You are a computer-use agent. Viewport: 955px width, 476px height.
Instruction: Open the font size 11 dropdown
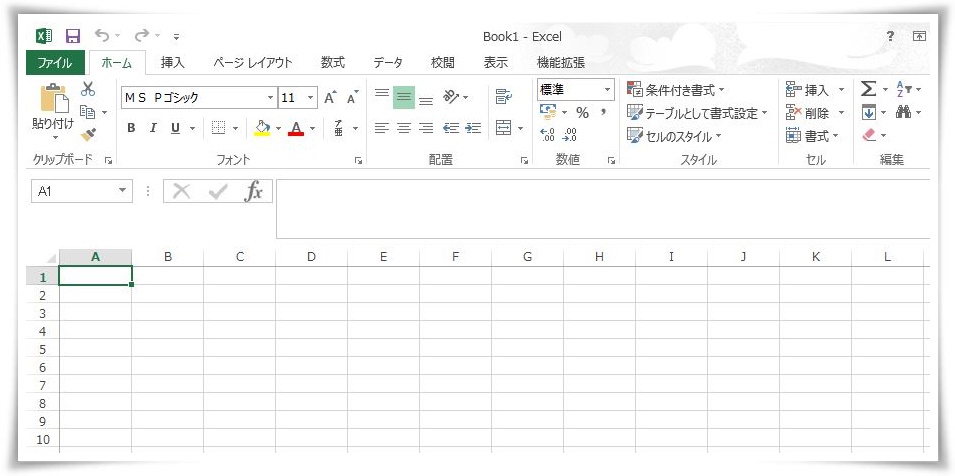point(311,97)
